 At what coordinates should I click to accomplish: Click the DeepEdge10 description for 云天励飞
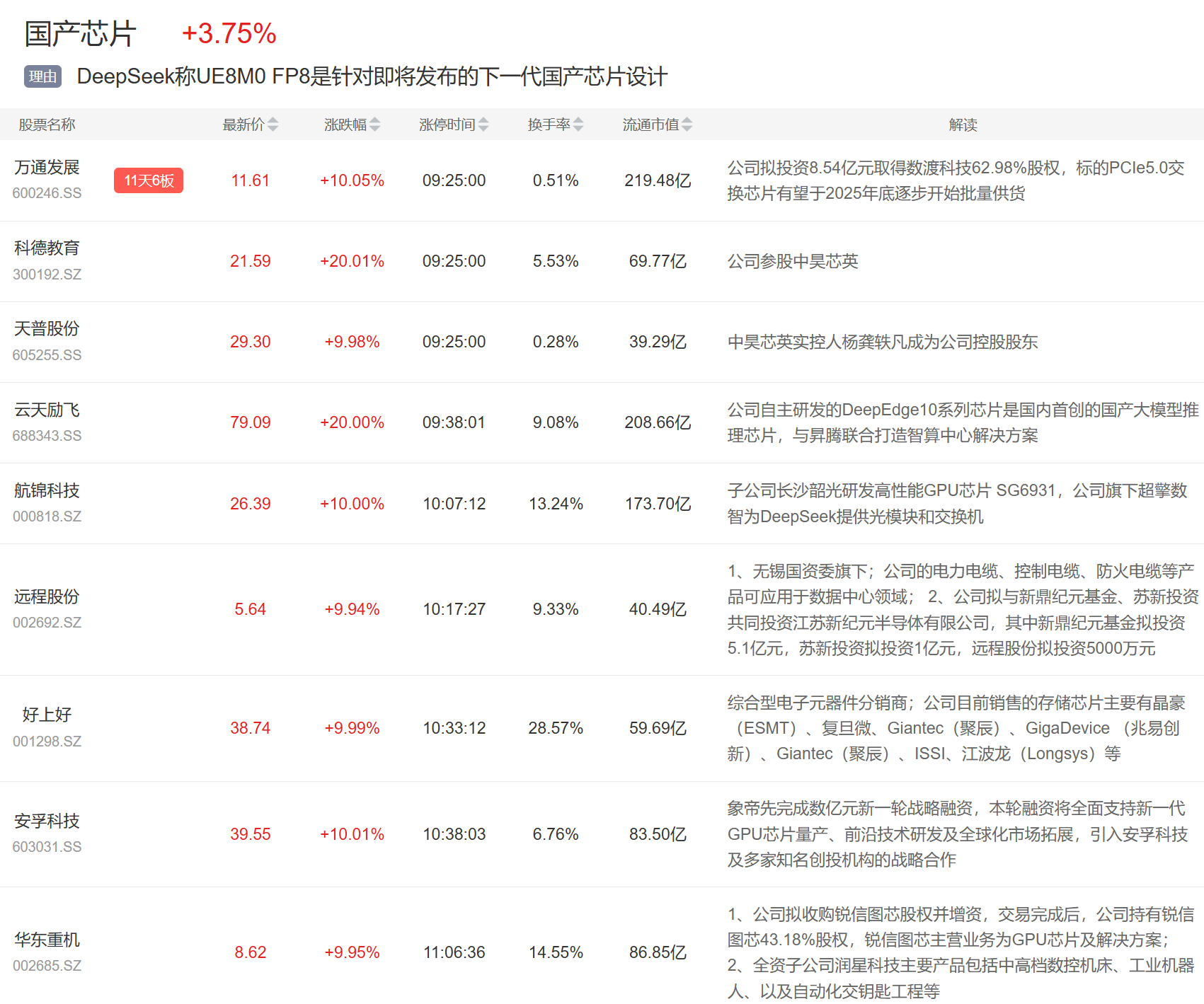click(x=963, y=422)
